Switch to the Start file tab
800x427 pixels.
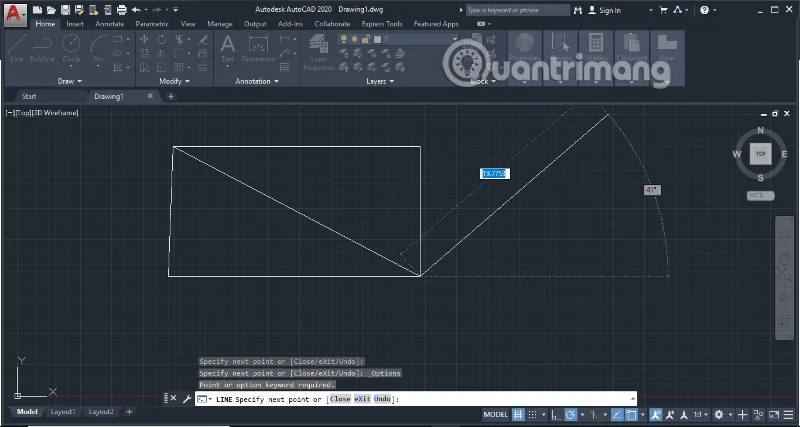tap(29, 96)
